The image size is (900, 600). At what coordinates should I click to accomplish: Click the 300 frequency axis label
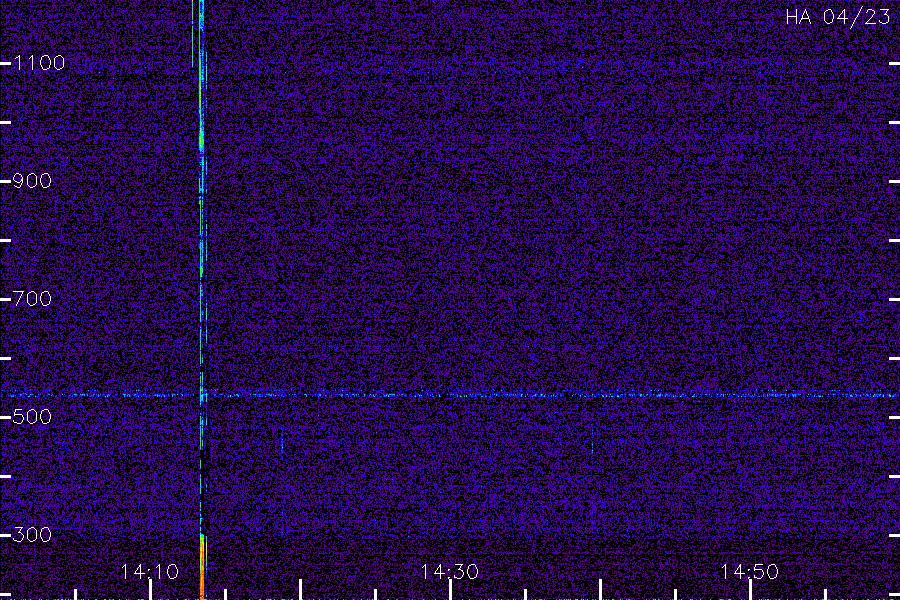pos(32,535)
